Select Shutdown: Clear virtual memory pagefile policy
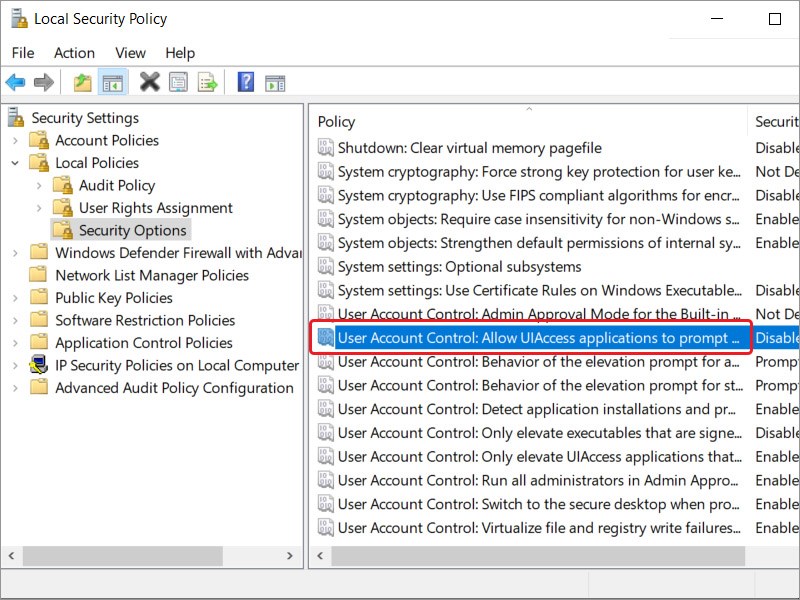The height and width of the screenshot is (600, 800). click(469, 147)
